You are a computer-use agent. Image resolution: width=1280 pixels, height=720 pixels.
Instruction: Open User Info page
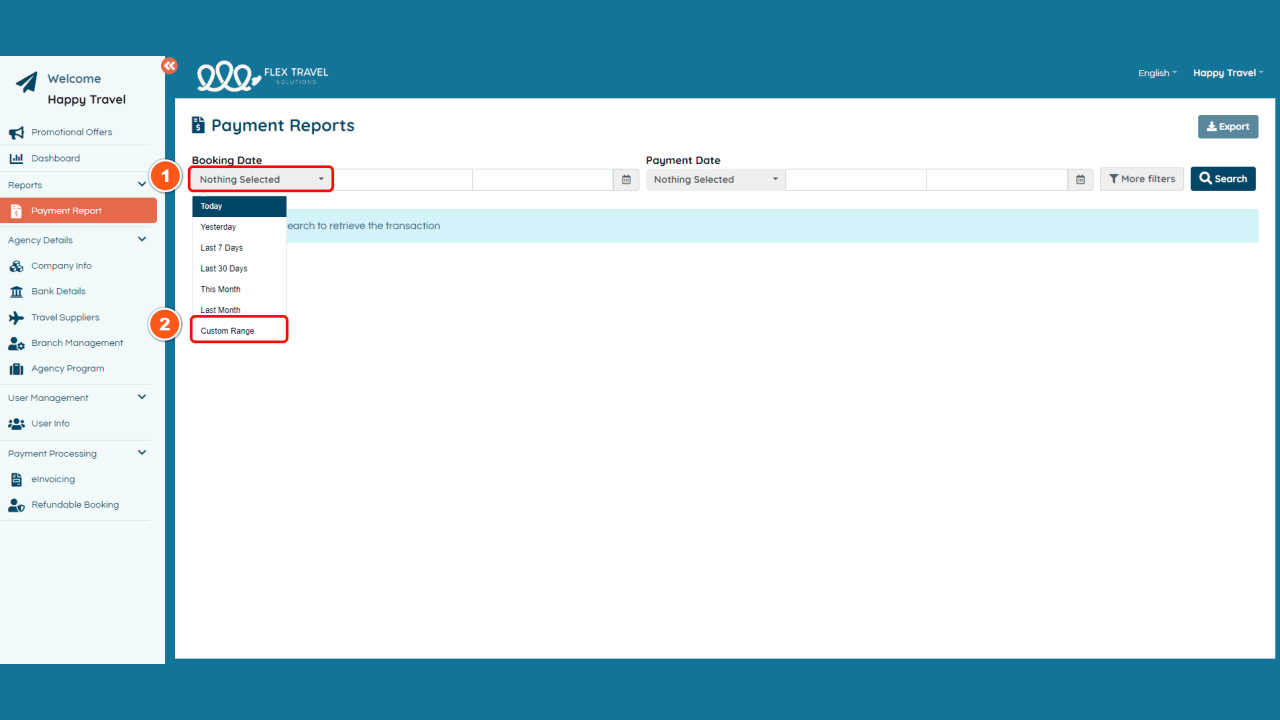(x=50, y=424)
